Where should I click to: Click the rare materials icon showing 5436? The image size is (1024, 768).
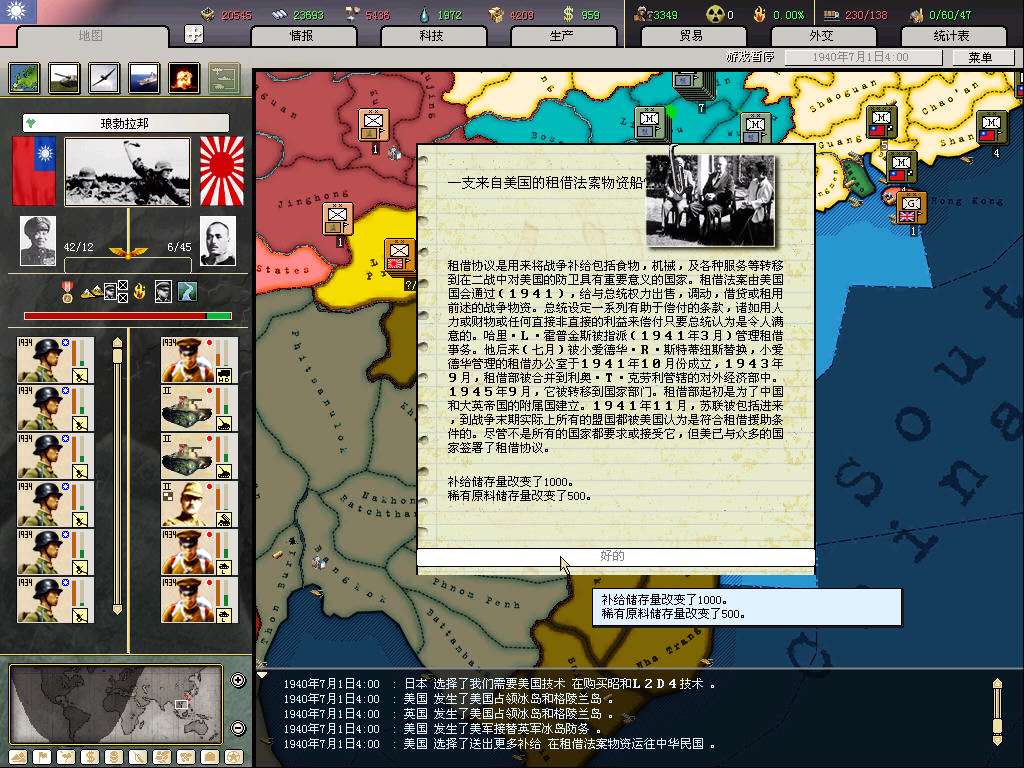tap(351, 14)
